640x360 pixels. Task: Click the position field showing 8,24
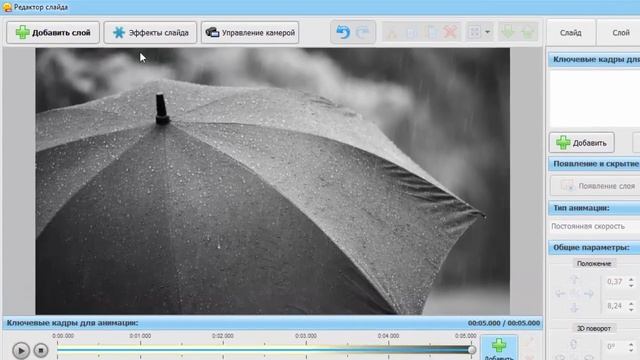pyautogui.click(x=614, y=306)
